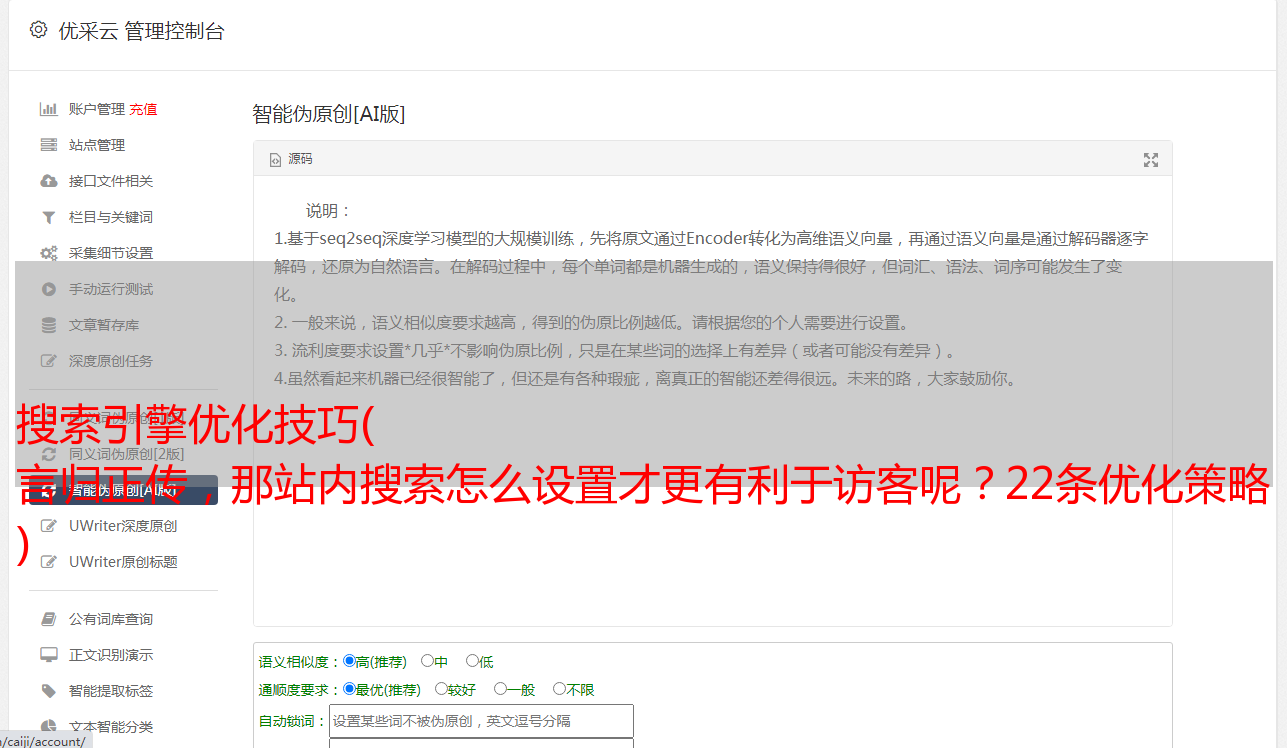Open the 公有词库查询 menu item
The image size is (1287, 748).
(111, 619)
